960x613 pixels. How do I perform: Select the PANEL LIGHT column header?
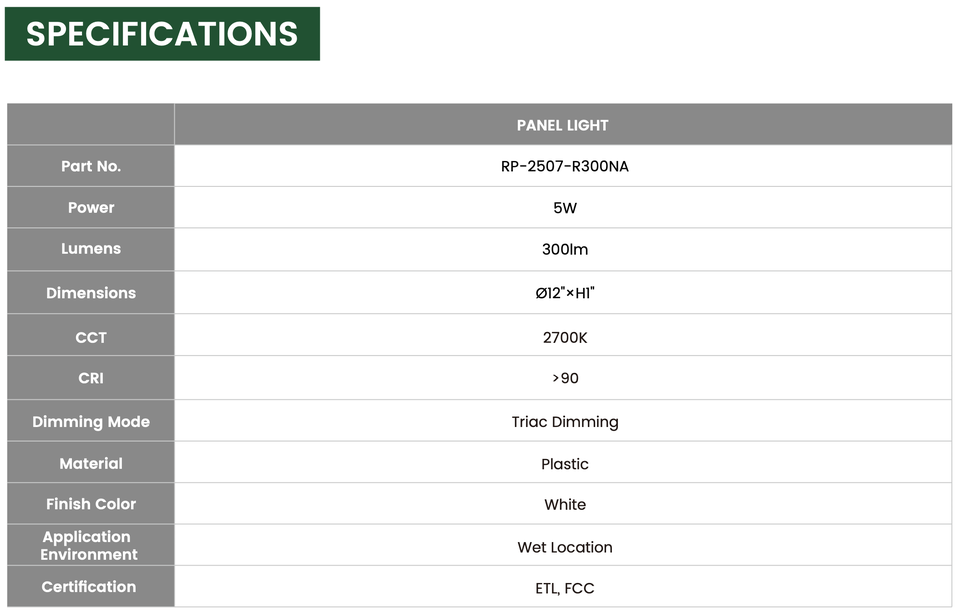[x=563, y=126]
